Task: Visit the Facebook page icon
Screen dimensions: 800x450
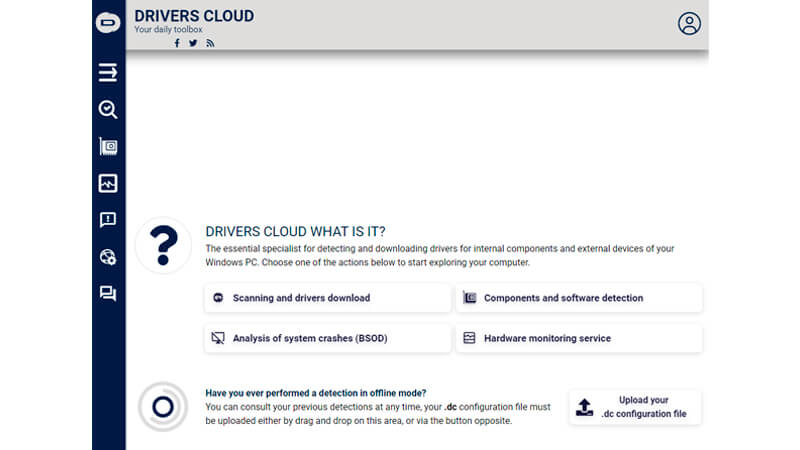Action: [177, 43]
